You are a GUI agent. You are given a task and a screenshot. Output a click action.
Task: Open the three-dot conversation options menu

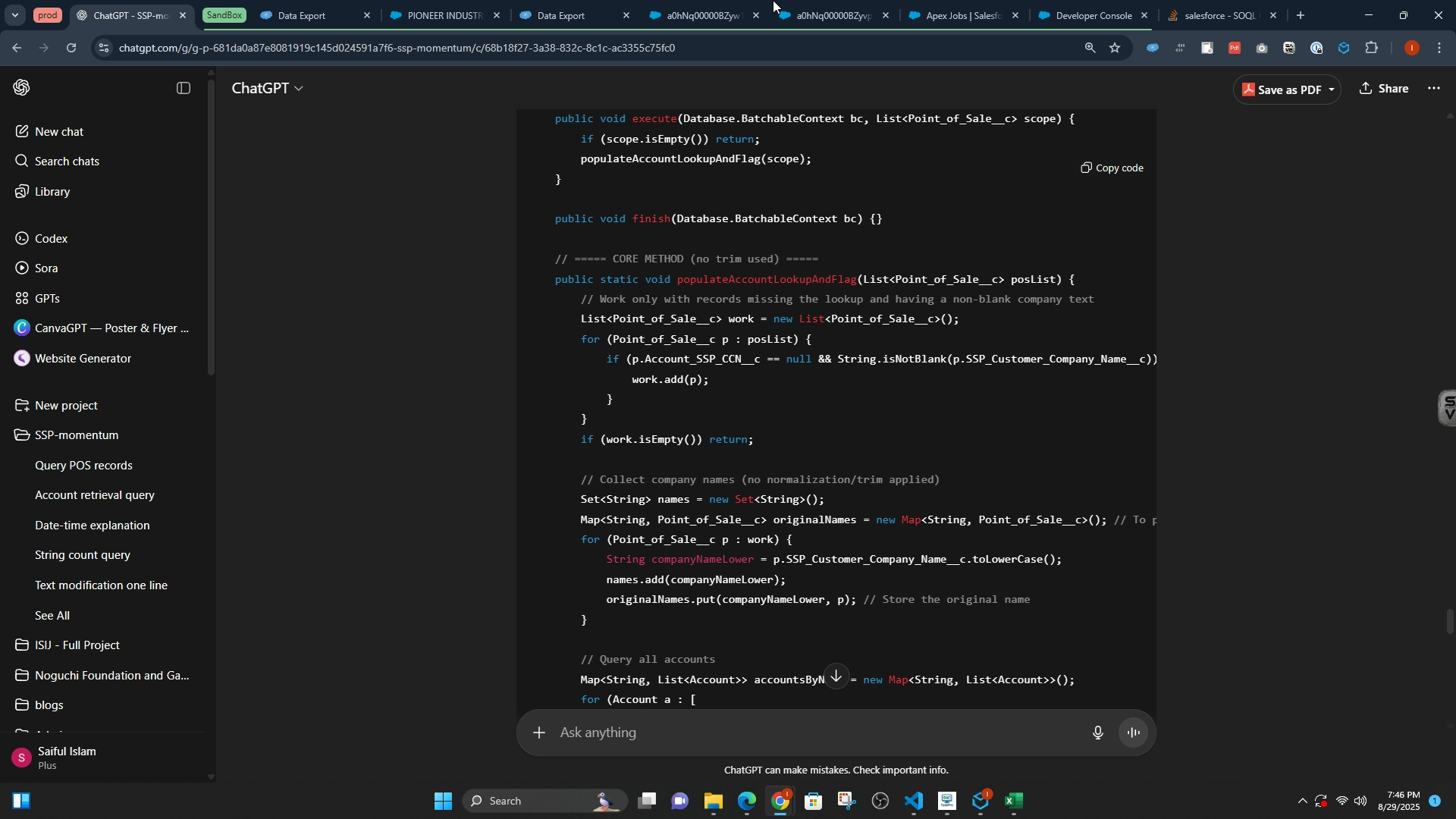[1433, 89]
